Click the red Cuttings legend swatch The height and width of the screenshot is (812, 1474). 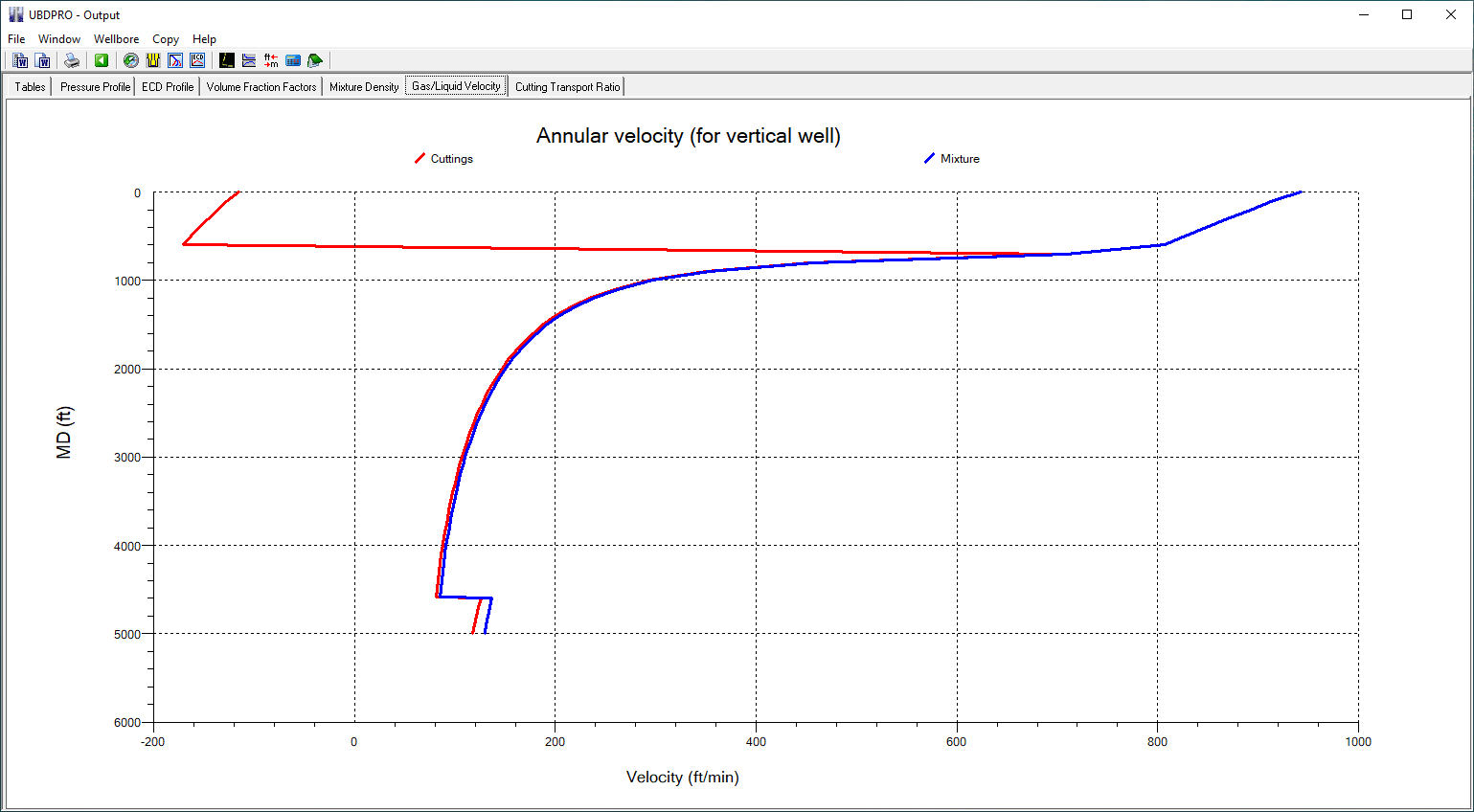420,159
